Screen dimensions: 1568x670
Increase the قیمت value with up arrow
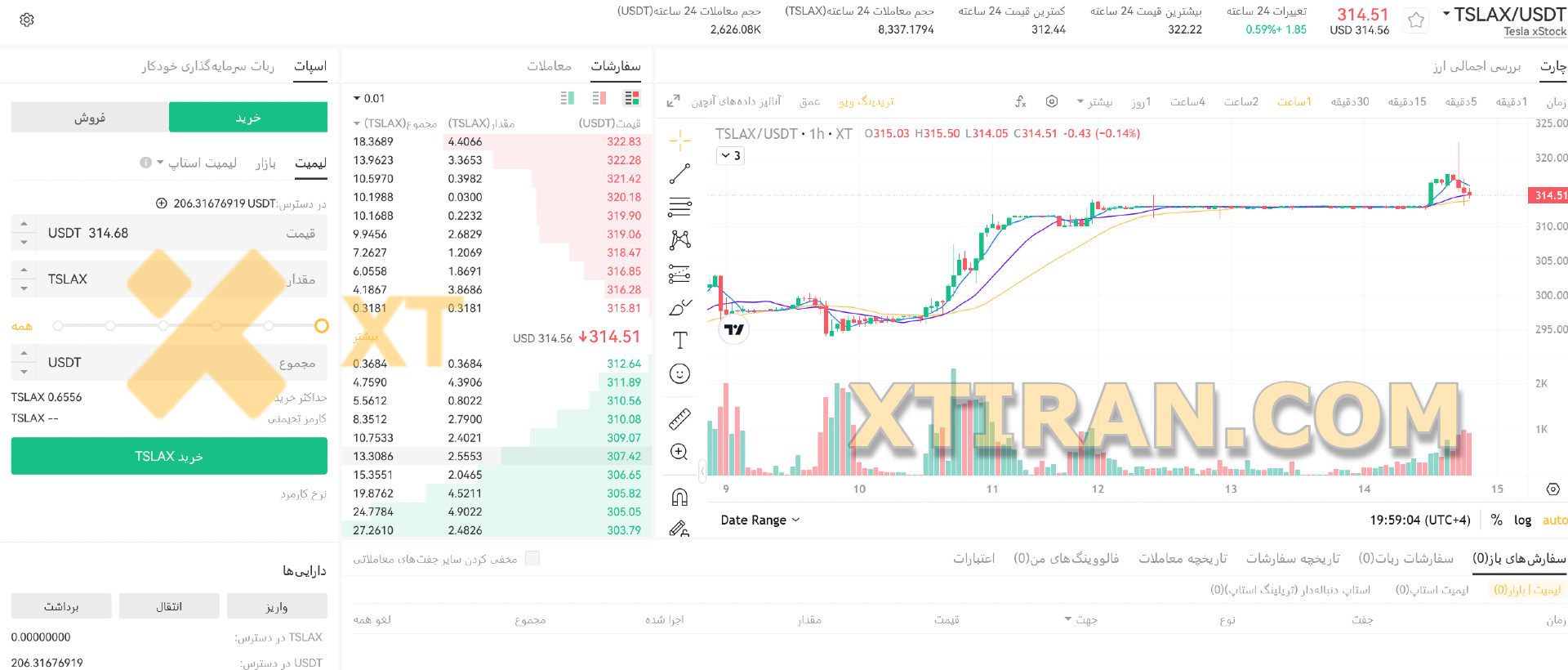coord(24,224)
